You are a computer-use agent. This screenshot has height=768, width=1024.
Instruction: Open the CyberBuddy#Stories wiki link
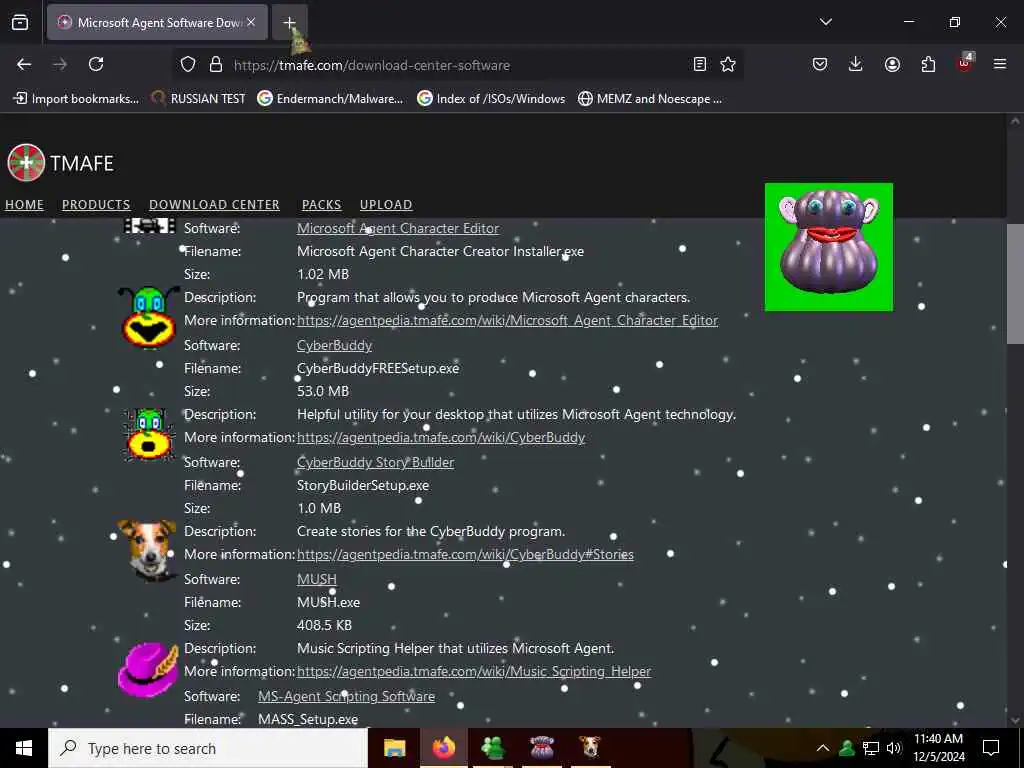(x=465, y=554)
